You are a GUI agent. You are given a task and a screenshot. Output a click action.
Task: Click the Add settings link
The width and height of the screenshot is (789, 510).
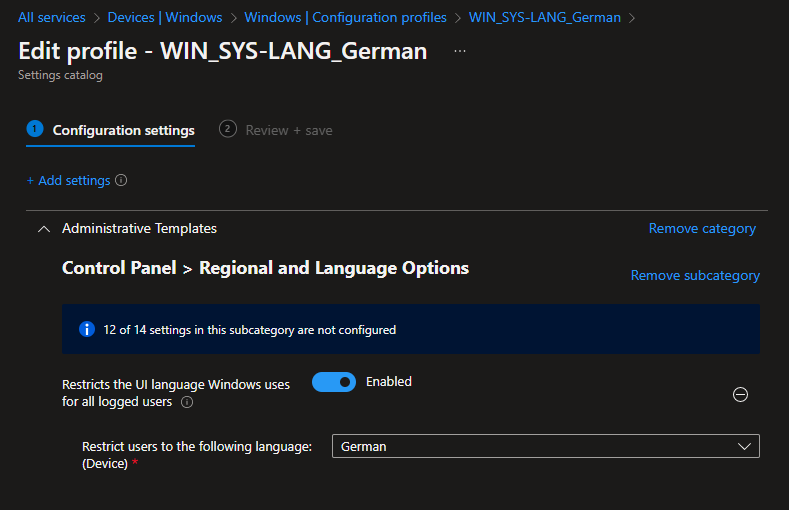[68, 181]
